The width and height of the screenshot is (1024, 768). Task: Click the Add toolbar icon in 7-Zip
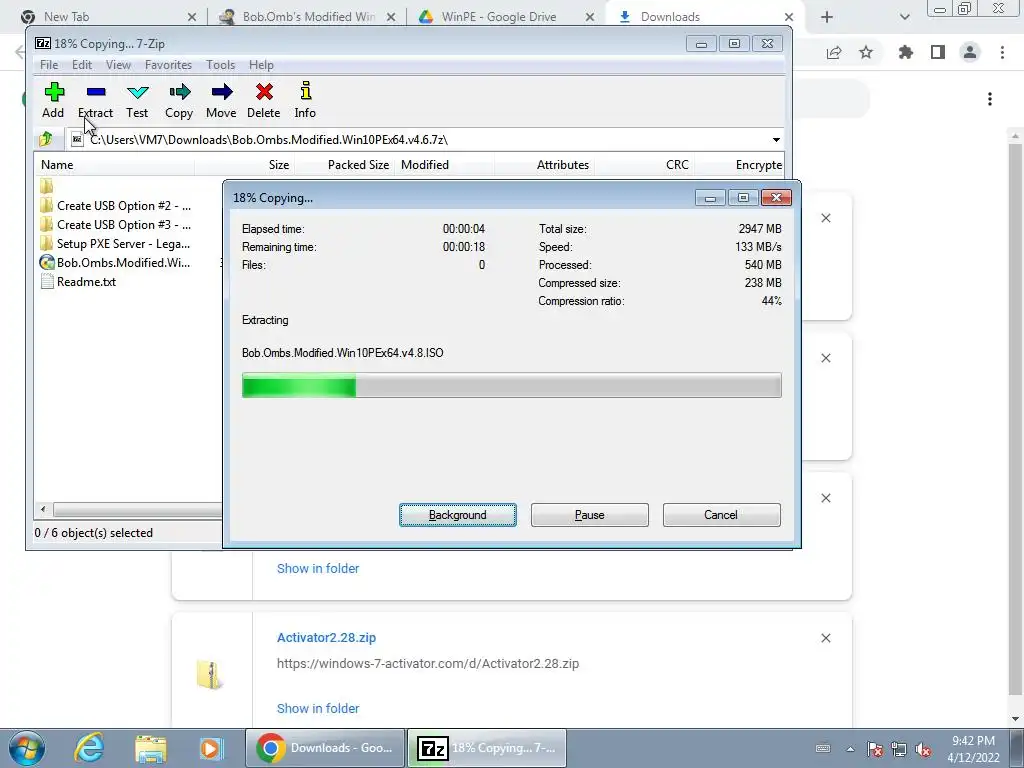coord(54,101)
